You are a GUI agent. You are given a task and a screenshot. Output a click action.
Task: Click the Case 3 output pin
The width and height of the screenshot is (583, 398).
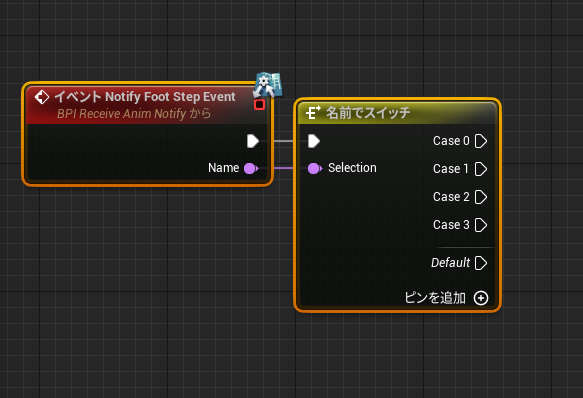point(481,225)
